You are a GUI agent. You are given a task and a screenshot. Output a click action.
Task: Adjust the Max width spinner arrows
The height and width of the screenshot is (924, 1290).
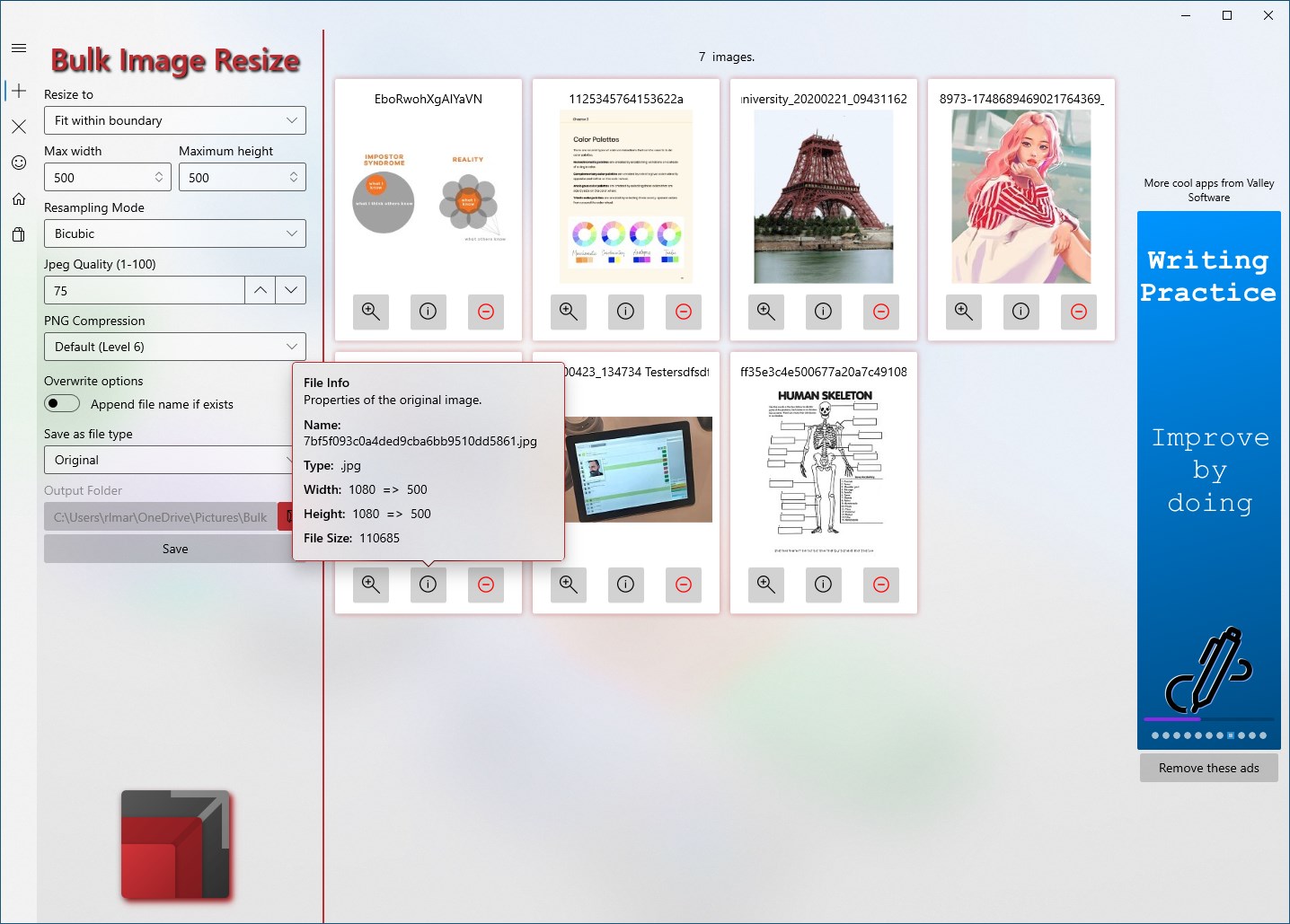coord(159,177)
